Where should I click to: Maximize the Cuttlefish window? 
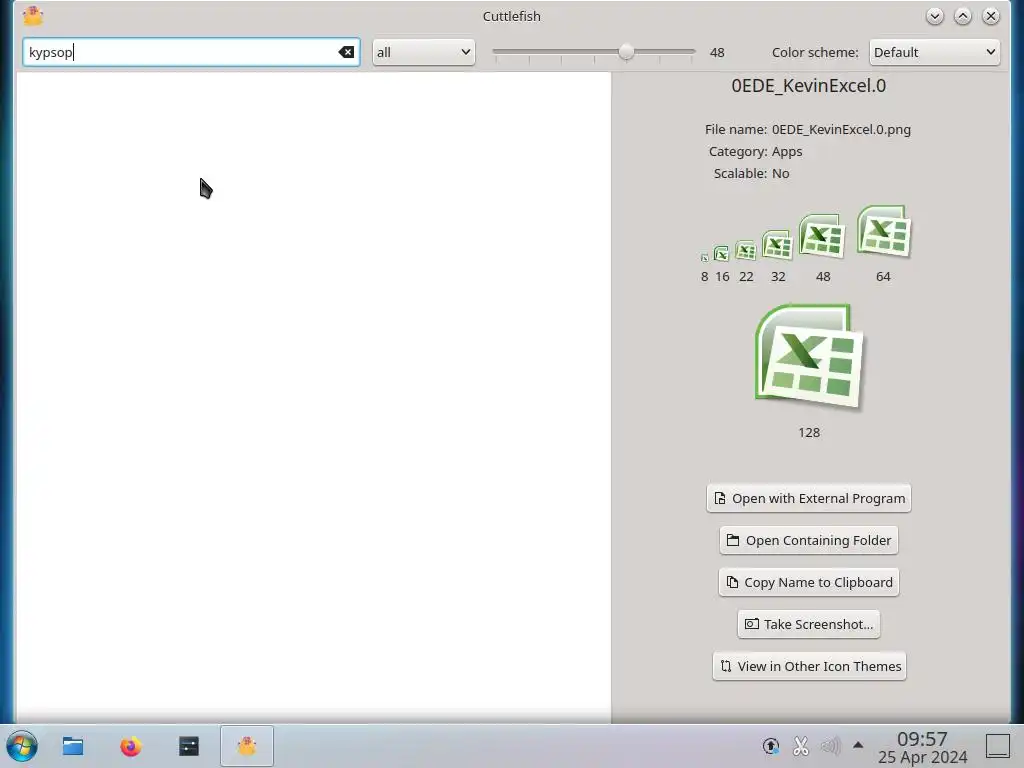pos(963,16)
